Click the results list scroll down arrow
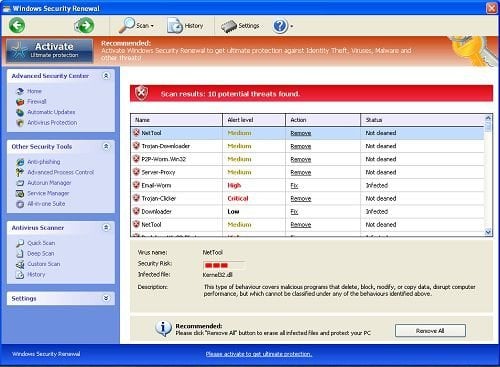 (488, 232)
